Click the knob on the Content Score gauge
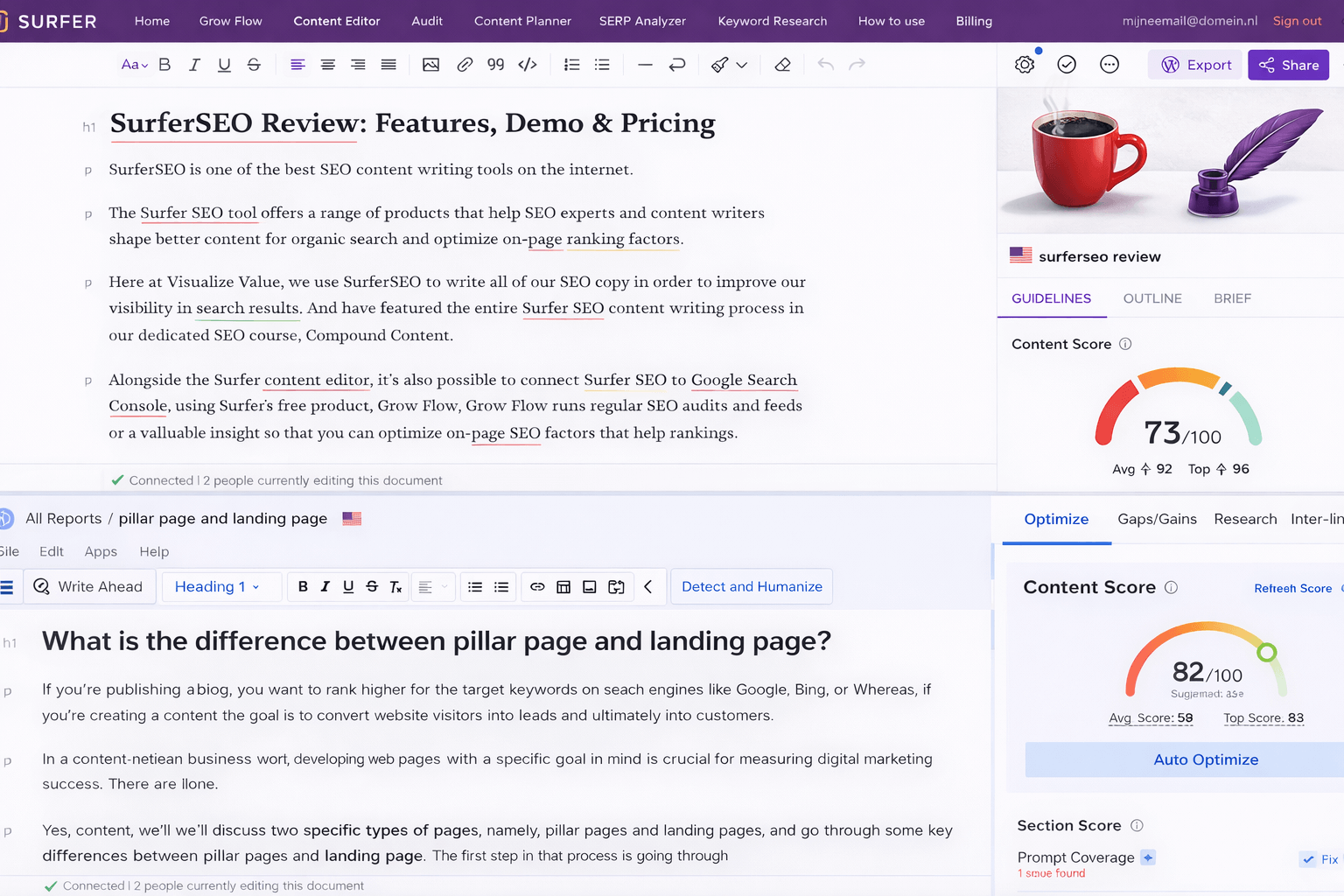 tap(1266, 651)
